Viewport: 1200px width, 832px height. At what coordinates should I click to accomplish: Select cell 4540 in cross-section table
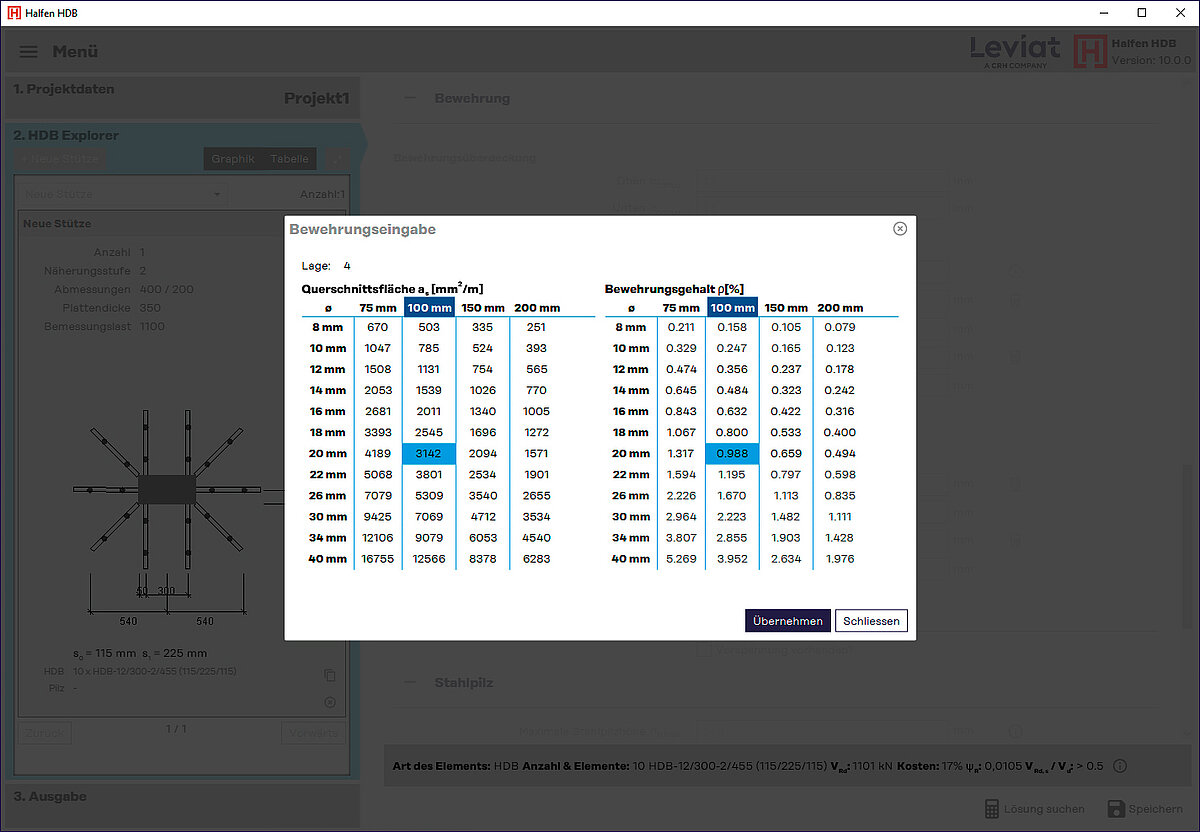click(x=536, y=537)
